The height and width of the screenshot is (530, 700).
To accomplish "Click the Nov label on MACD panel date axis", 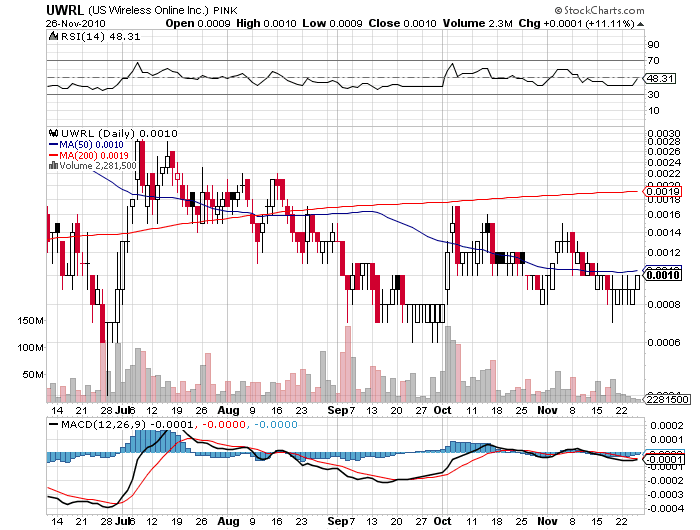I will 547,521.
